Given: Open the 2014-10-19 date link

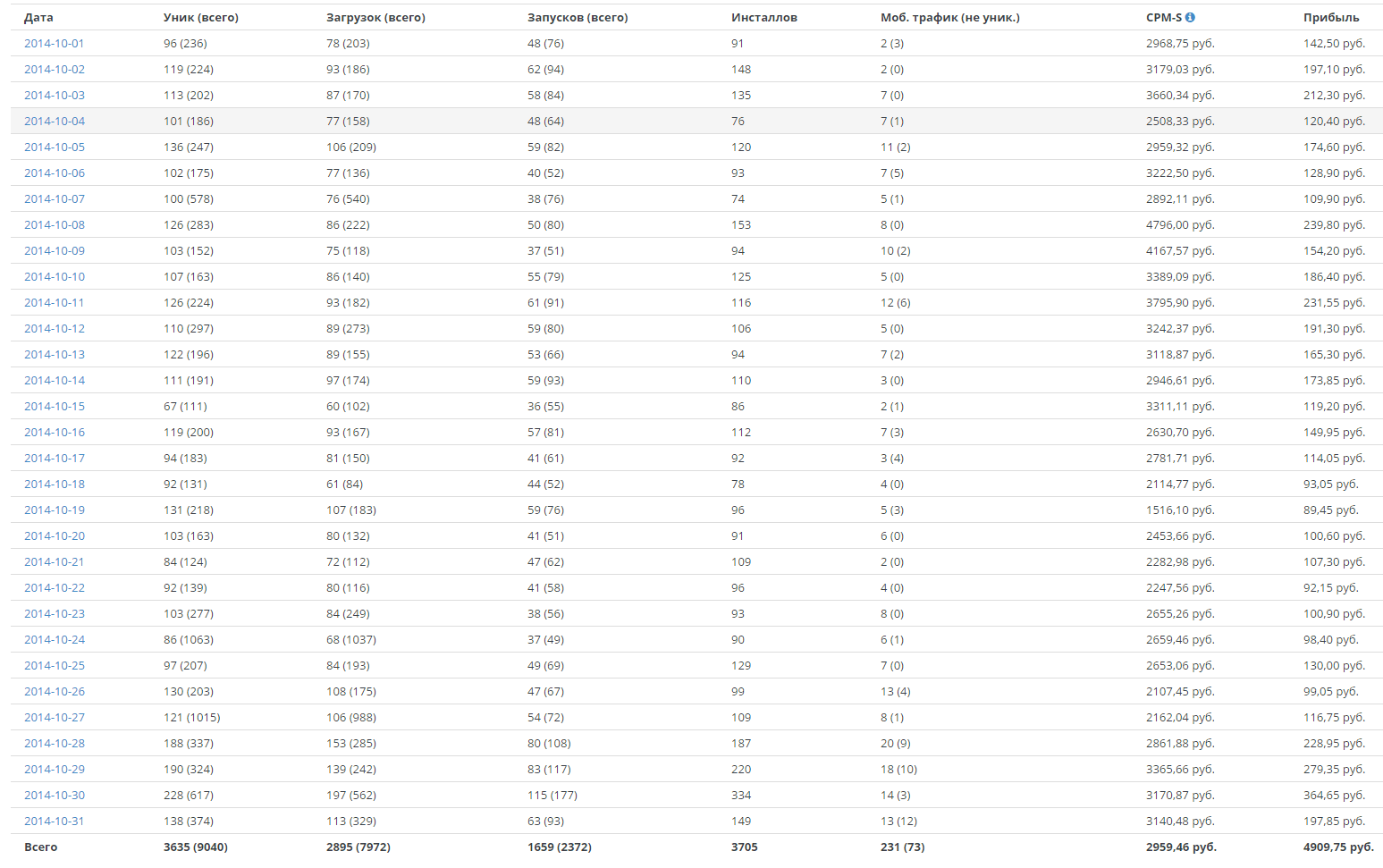Looking at the screenshot, I should click(55, 510).
